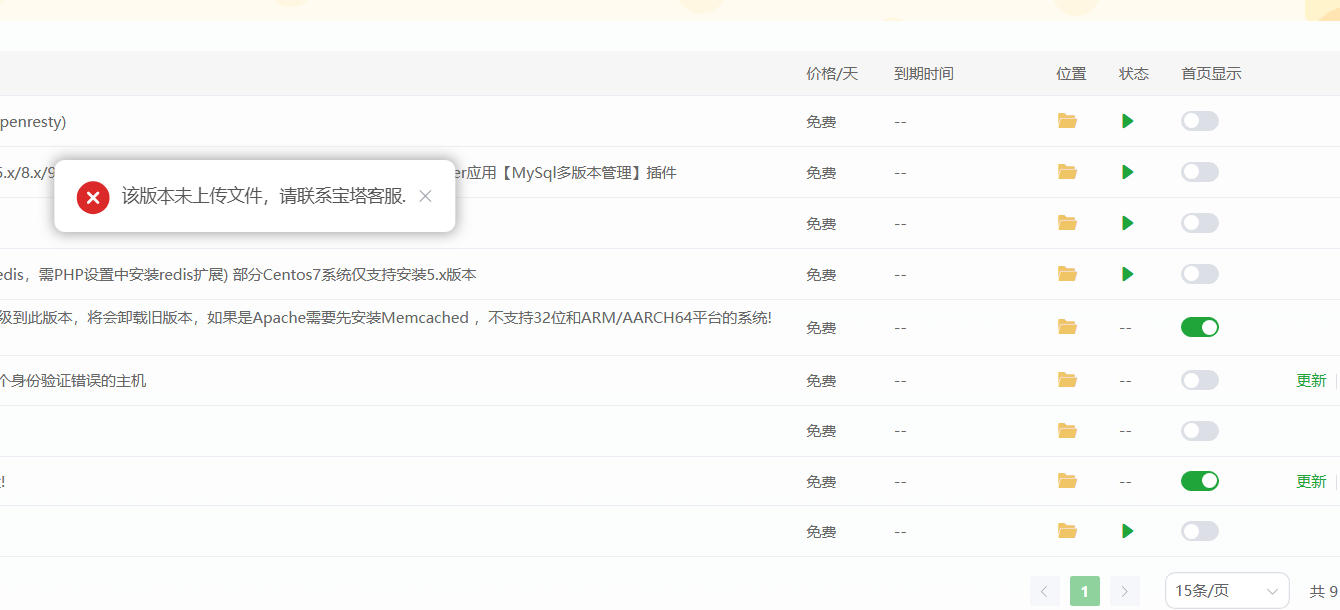Click the previous page arrow
The width and height of the screenshot is (1340, 610).
[x=1044, y=591]
